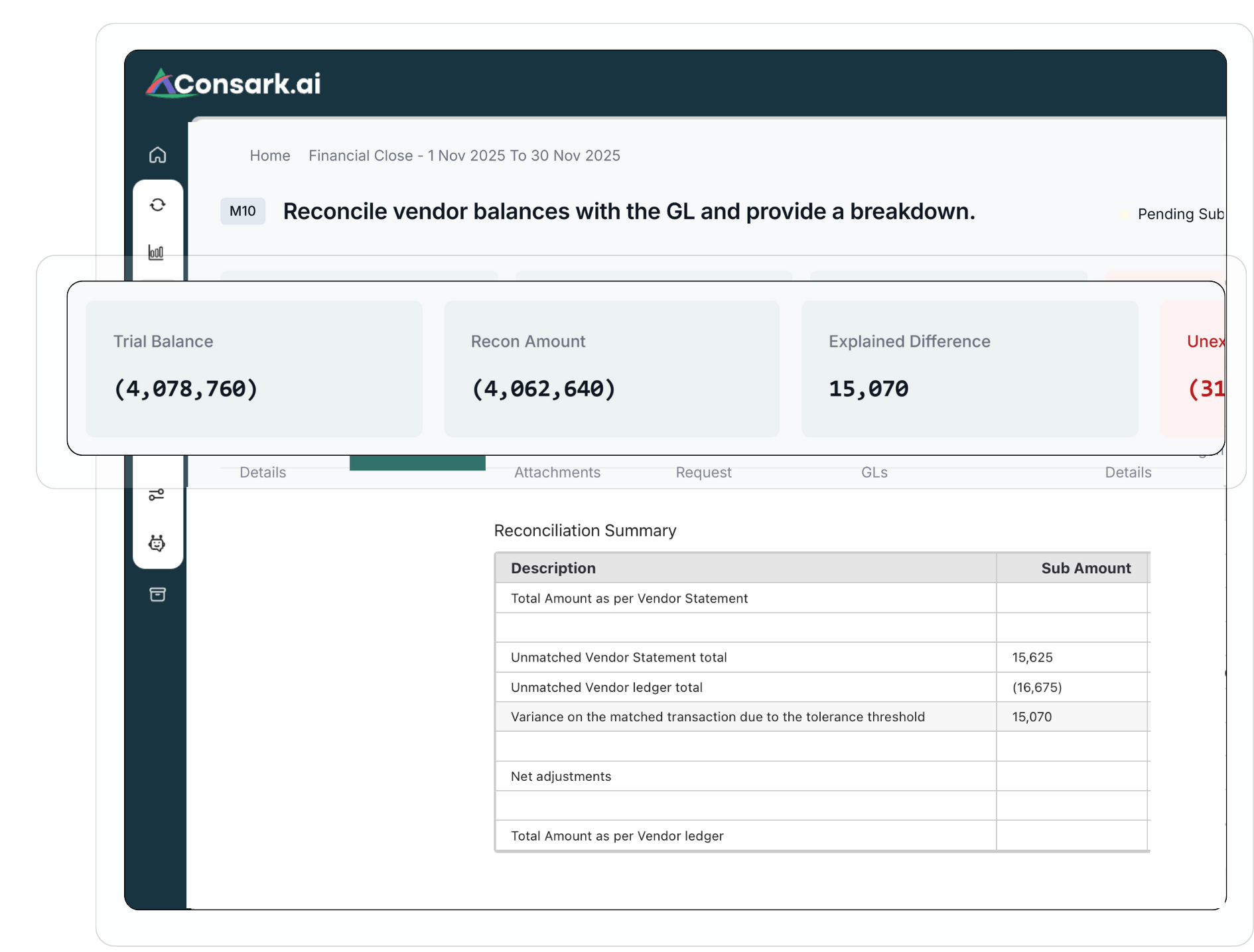This screenshot has width=1254, height=952.
Task: Switch to the Attachments tab
Action: coord(557,472)
